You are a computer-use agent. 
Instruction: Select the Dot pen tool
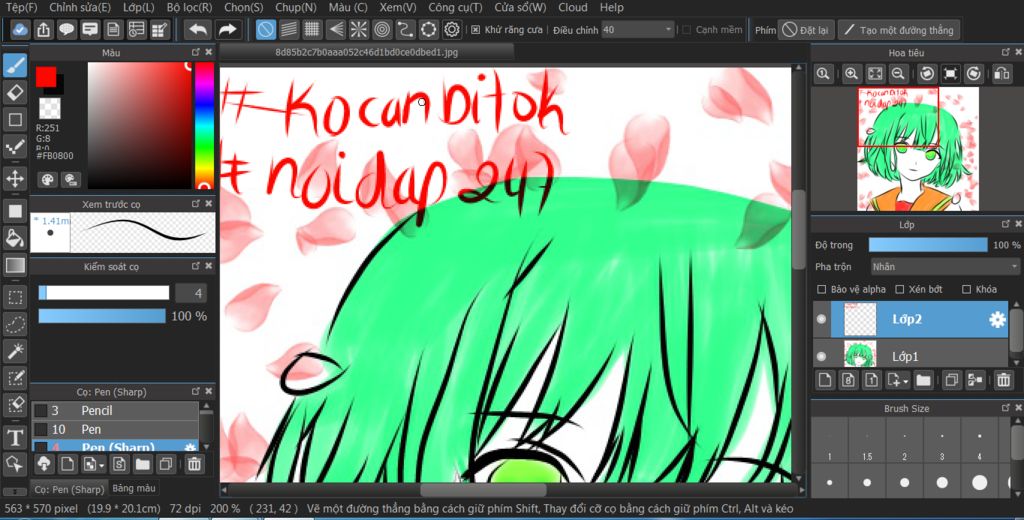coord(15,148)
